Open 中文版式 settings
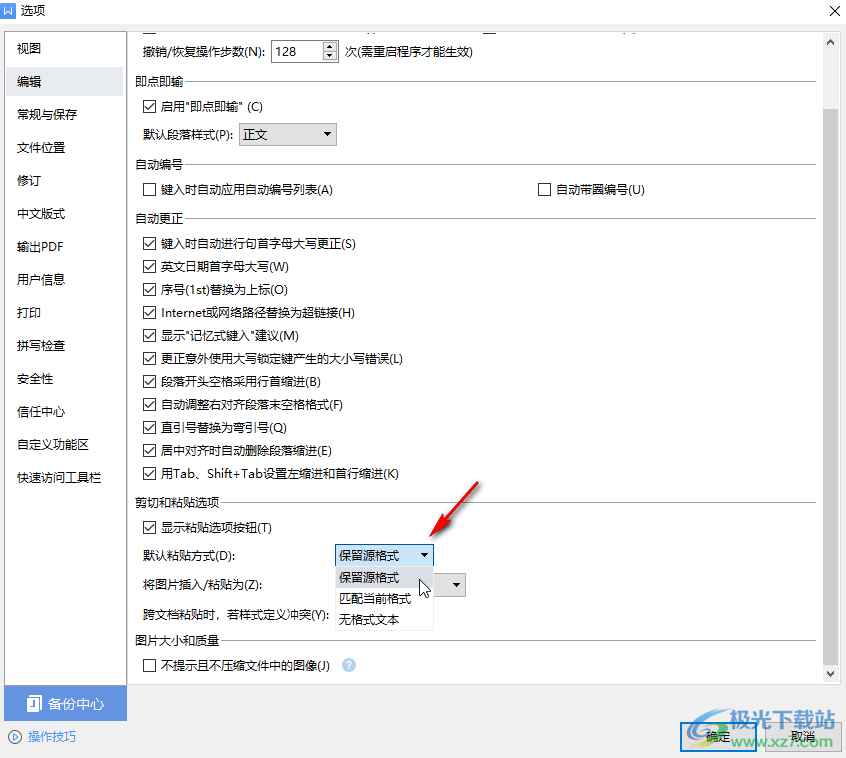Viewport: 846px width, 758px height. click(65, 214)
